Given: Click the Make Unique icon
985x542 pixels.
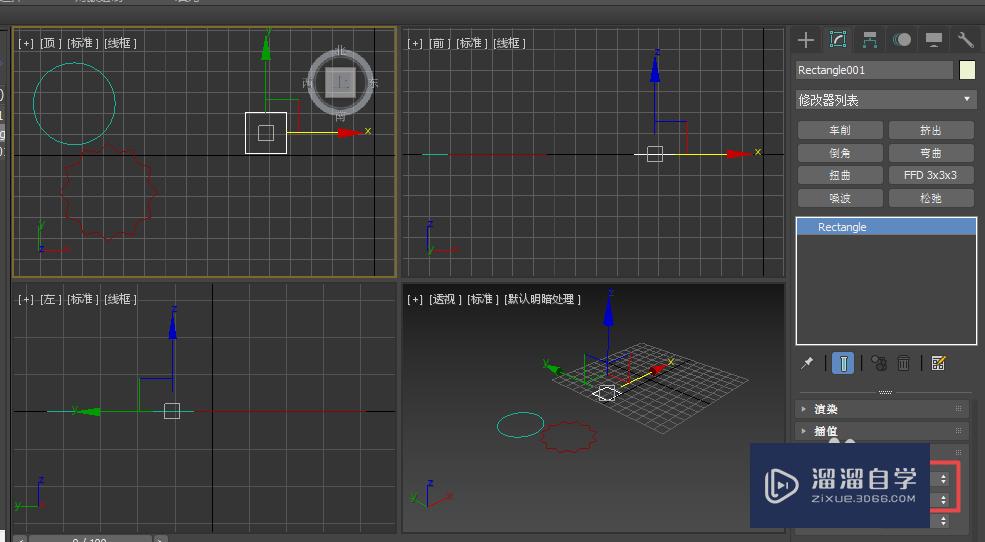Looking at the screenshot, I should coord(879,363).
